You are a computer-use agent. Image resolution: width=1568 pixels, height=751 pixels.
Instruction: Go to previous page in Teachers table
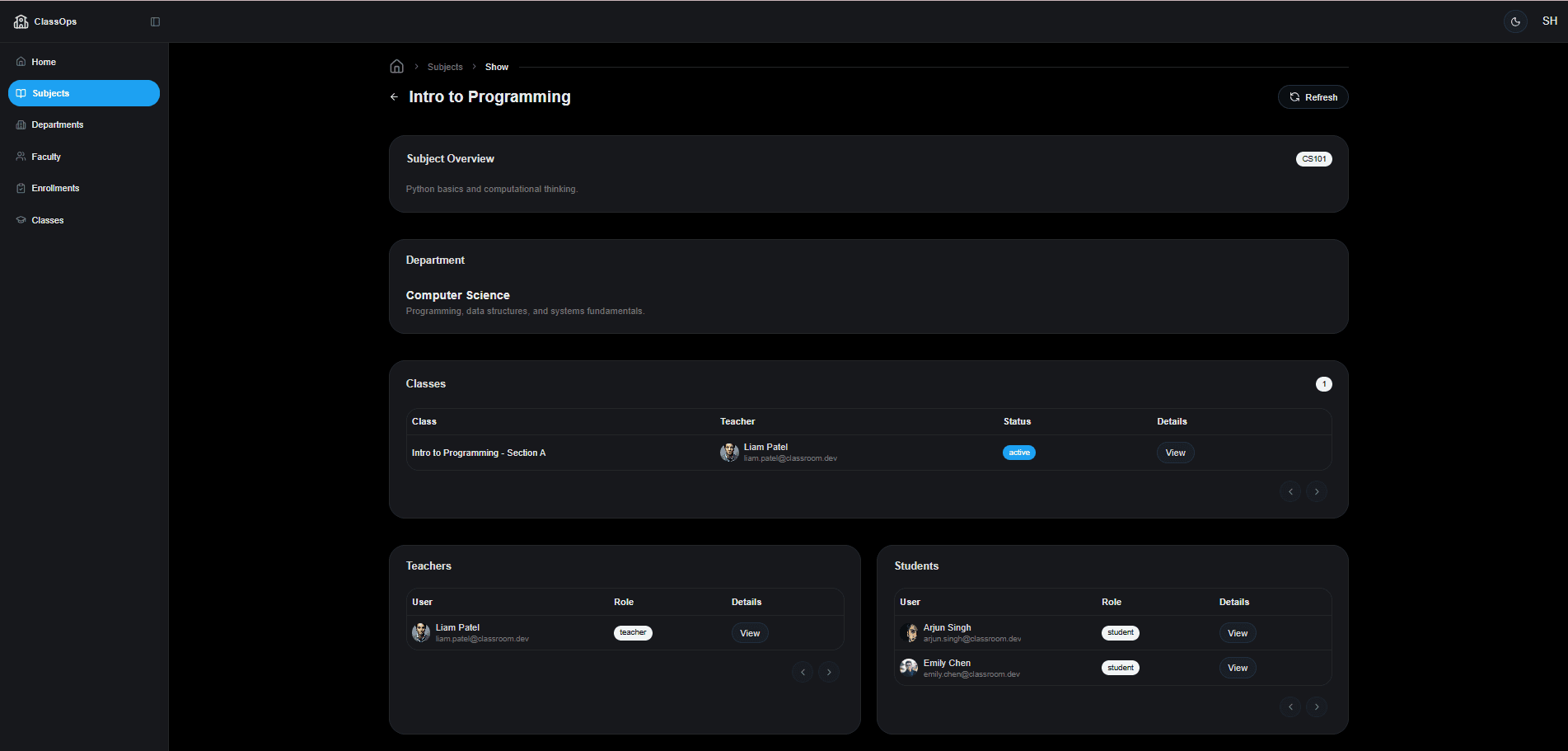[x=803, y=672]
